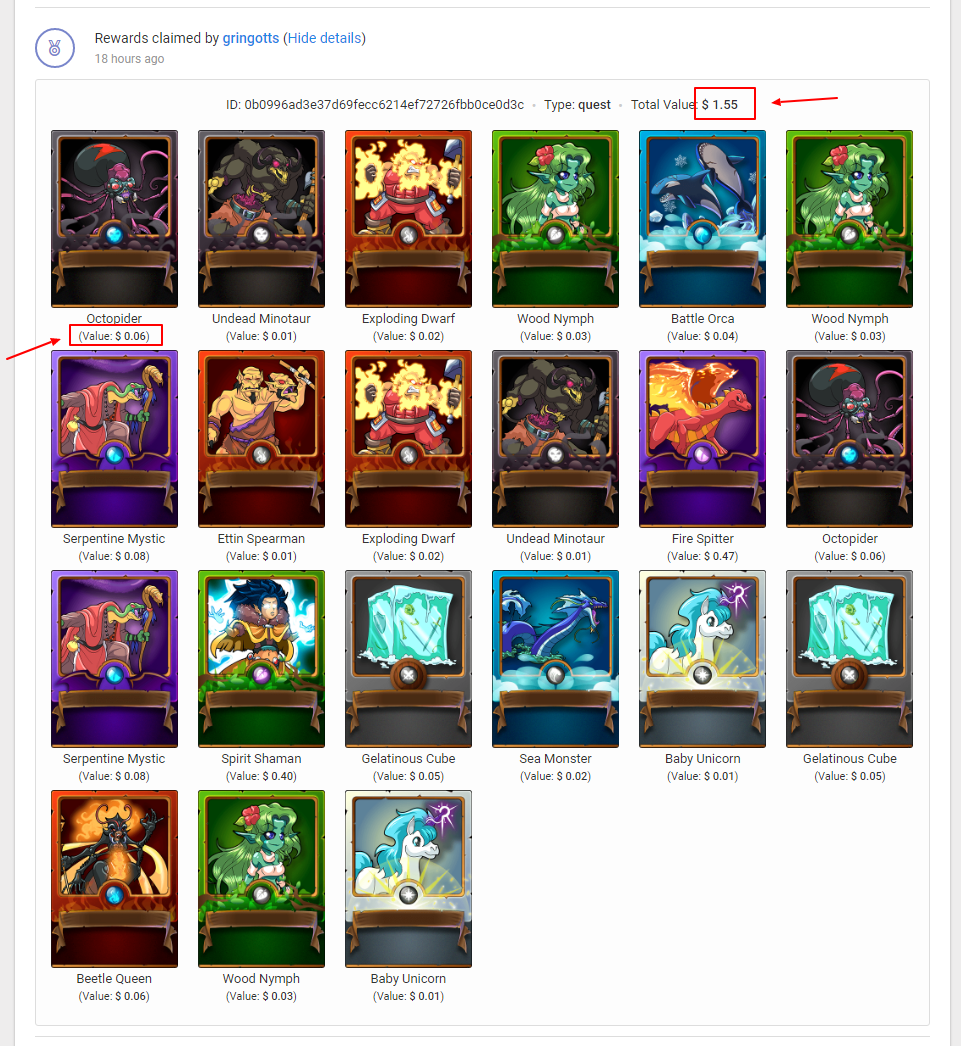Screen dimensions: 961x1046
Task: Click the reward ID text
Action: pos(375,105)
